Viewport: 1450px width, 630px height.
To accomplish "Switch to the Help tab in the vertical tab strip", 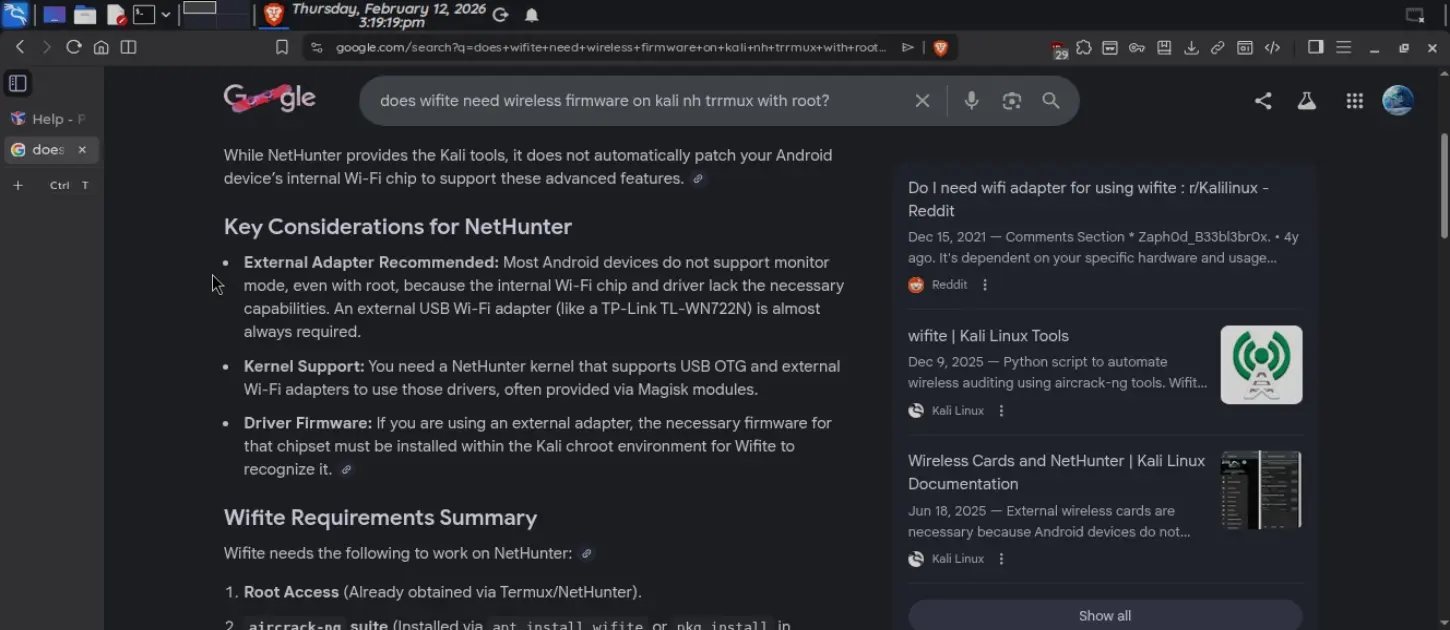I will pos(51,119).
